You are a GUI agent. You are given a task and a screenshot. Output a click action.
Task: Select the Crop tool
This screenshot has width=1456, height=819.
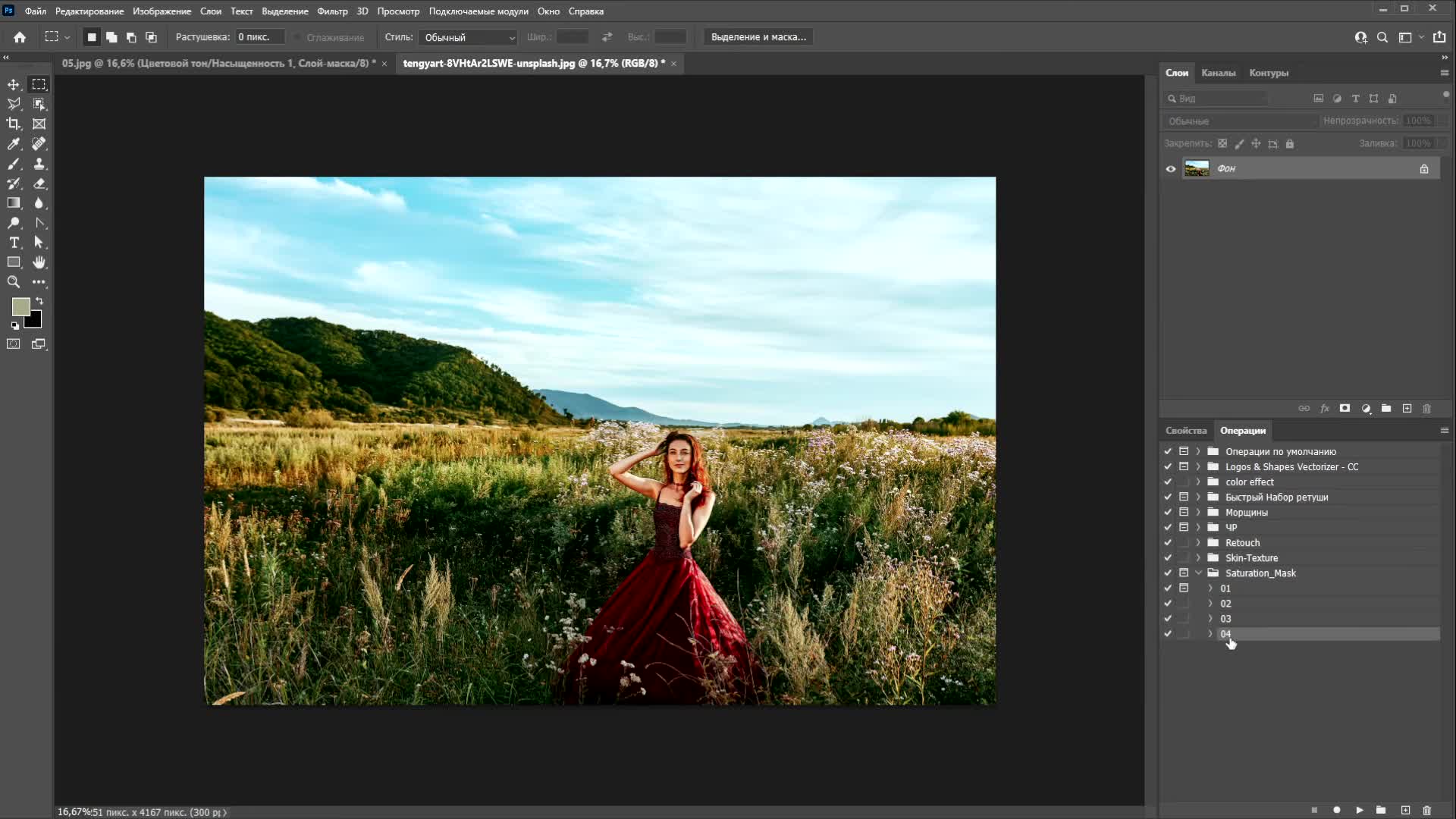click(14, 124)
